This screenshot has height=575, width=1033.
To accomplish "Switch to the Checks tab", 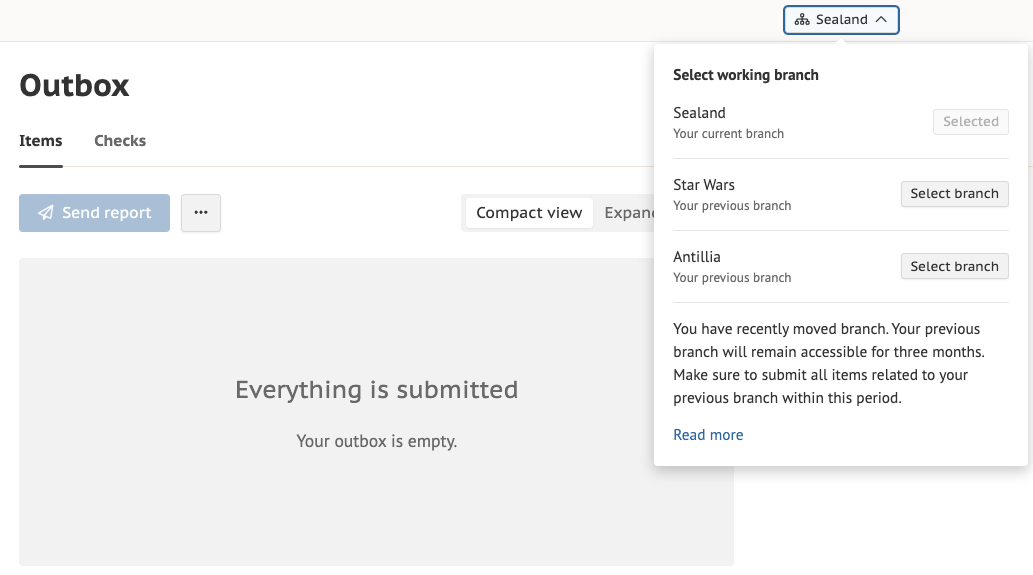I will 120,141.
